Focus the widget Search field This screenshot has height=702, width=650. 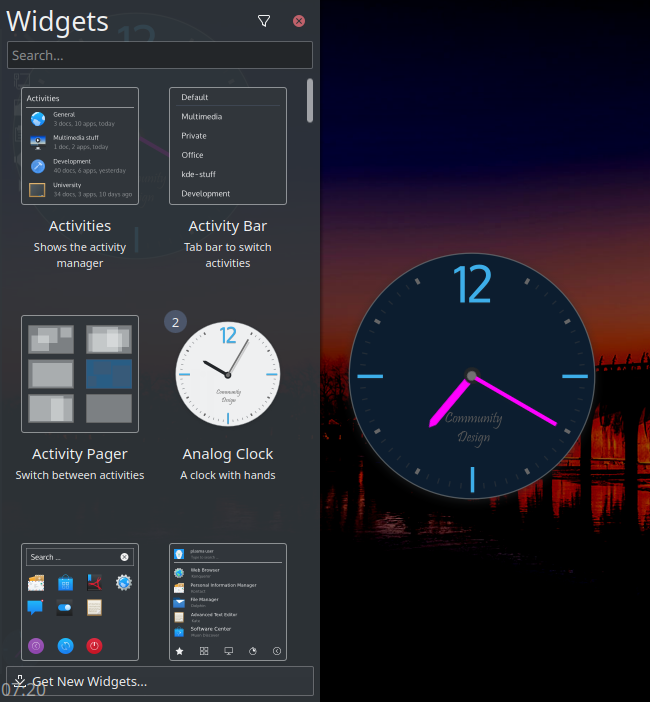coord(160,55)
